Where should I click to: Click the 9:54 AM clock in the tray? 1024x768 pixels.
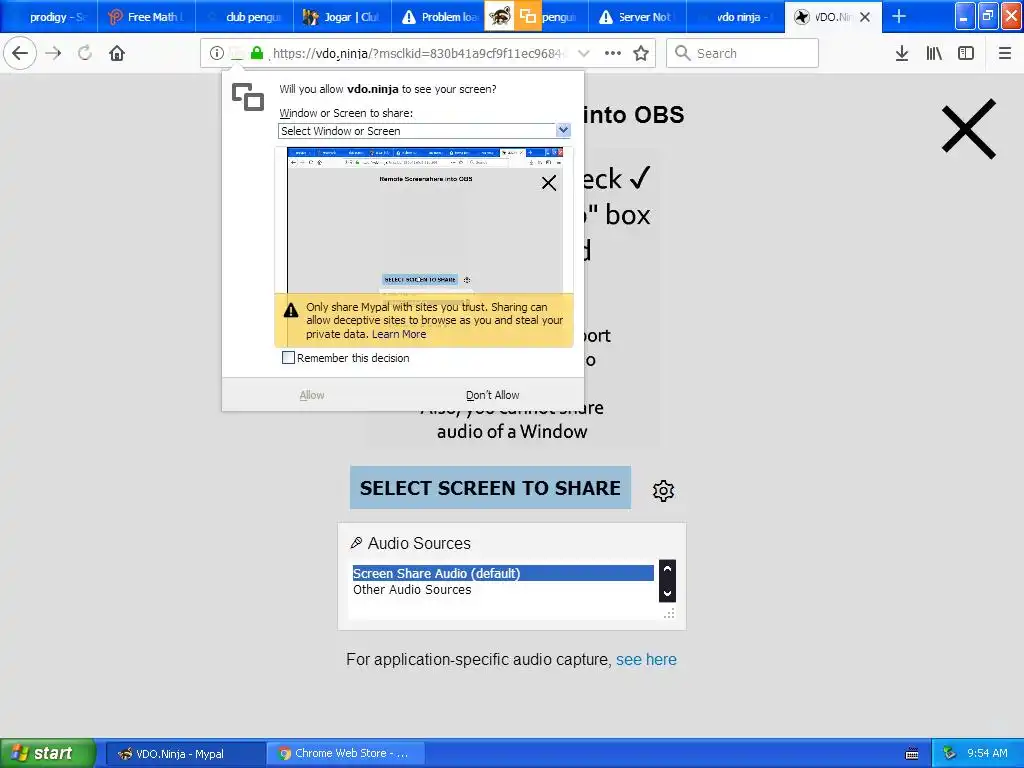pos(987,753)
